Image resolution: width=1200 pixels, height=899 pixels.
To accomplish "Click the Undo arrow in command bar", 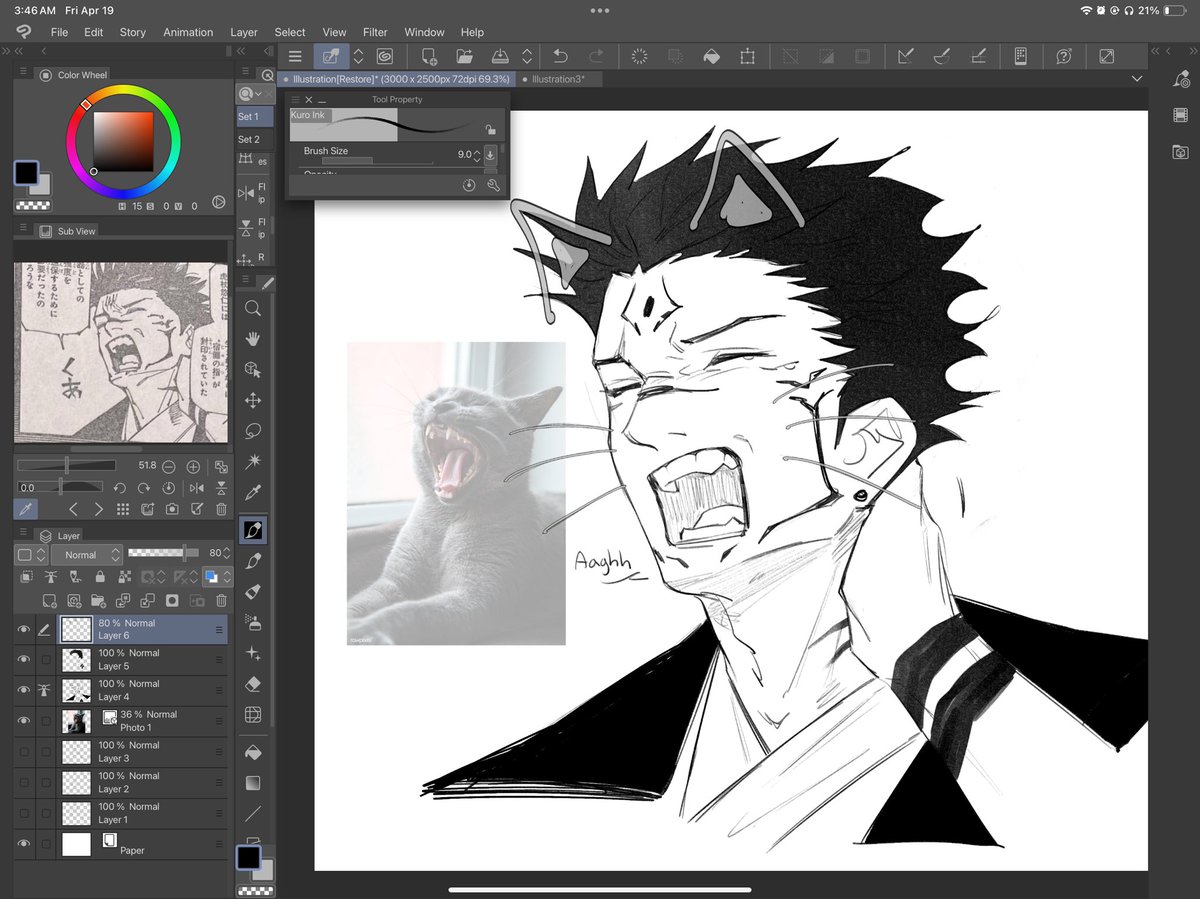I will (x=560, y=57).
